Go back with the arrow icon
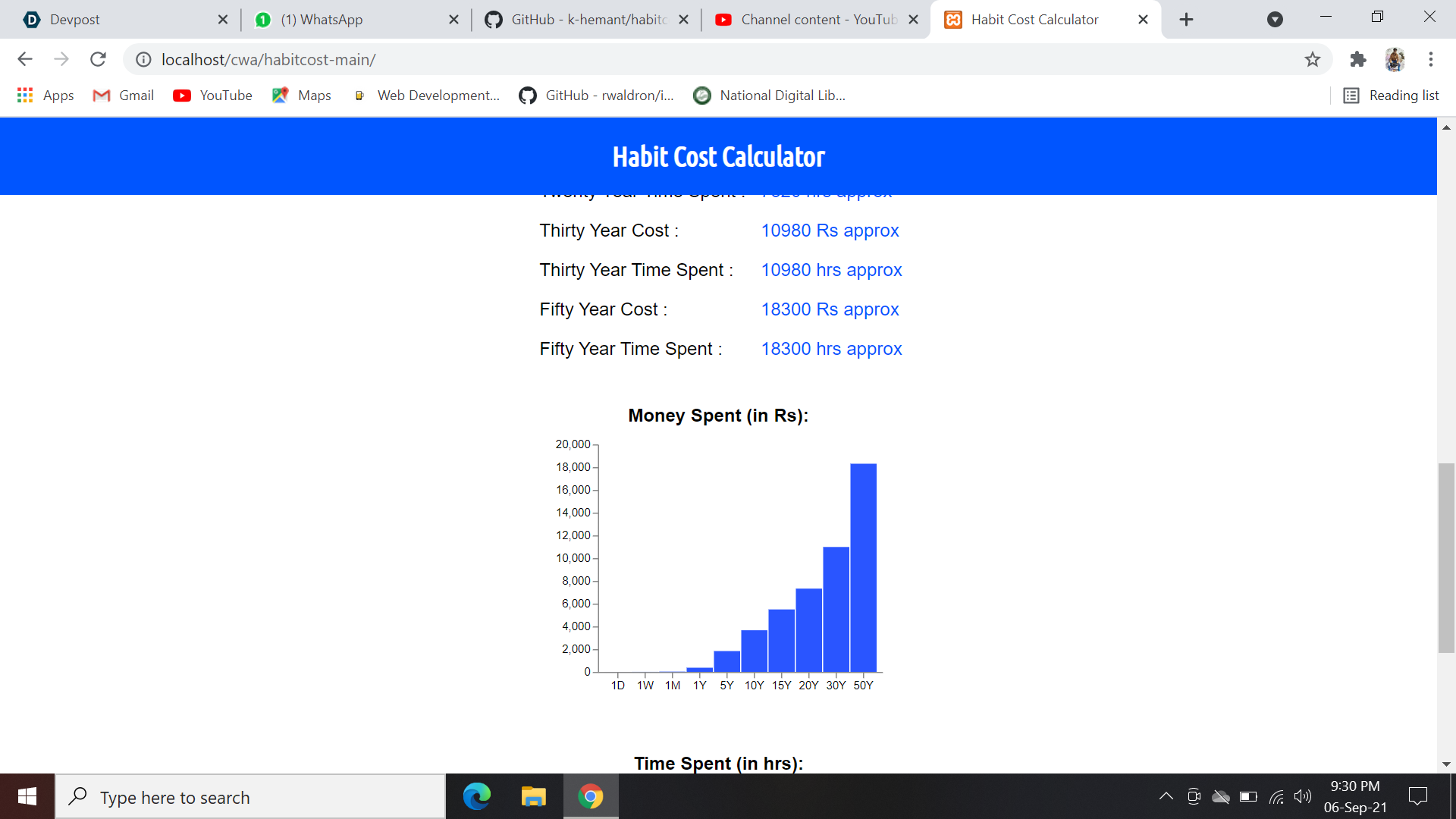The image size is (1456, 819). (25, 59)
